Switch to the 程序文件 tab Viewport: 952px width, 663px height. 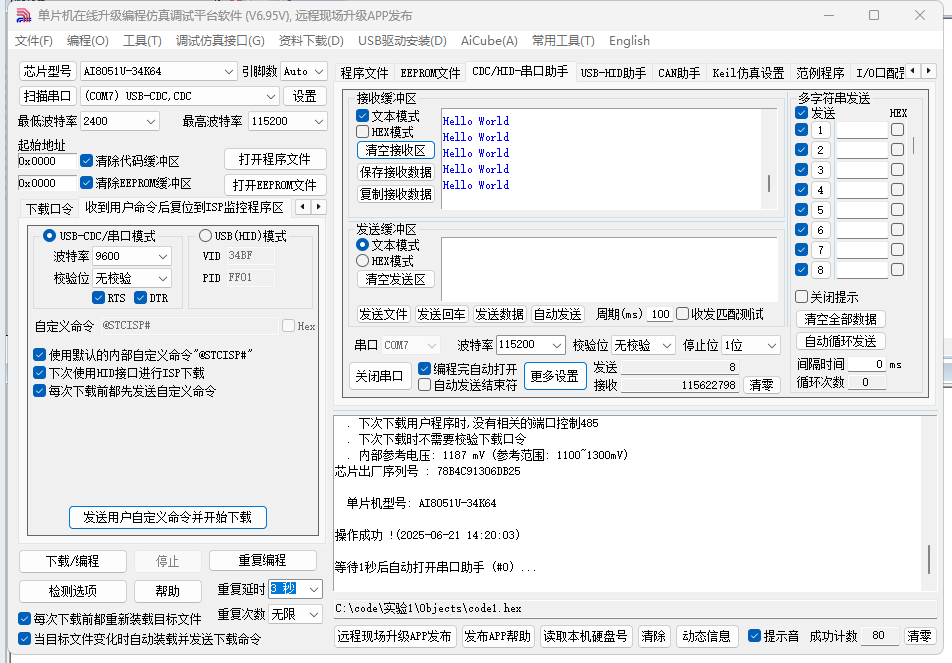[x=364, y=73]
